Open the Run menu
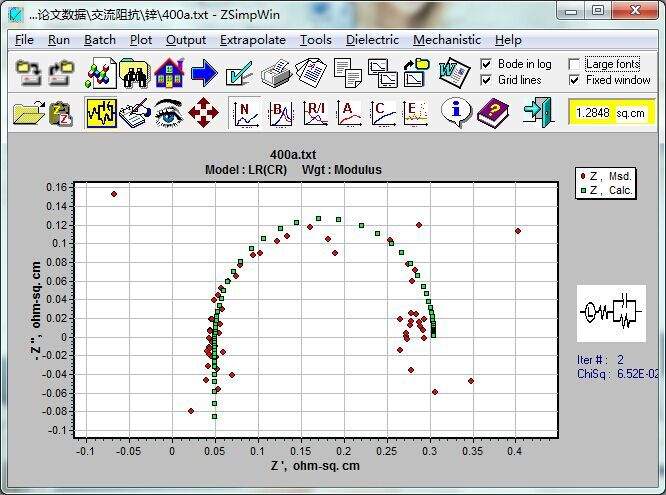666x495 pixels. [x=59, y=40]
